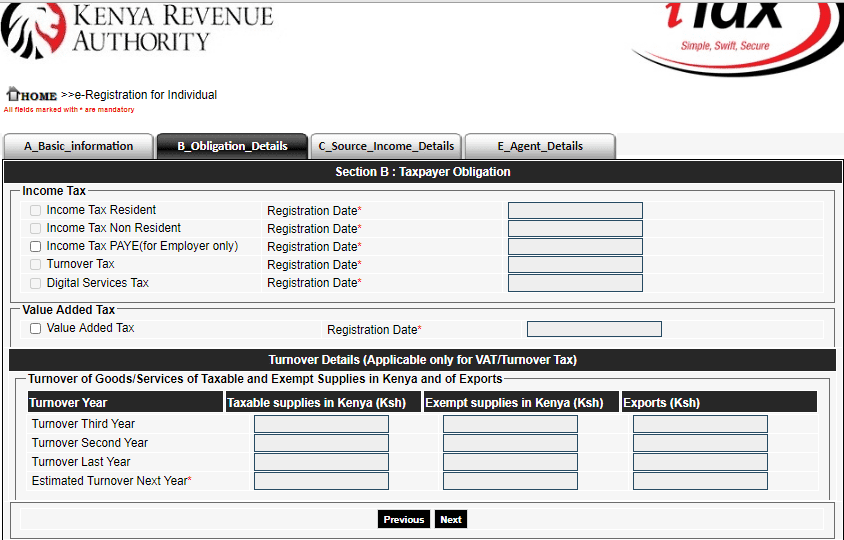
Task: Click the Previous button
Action: pyautogui.click(x=404, y=520)
